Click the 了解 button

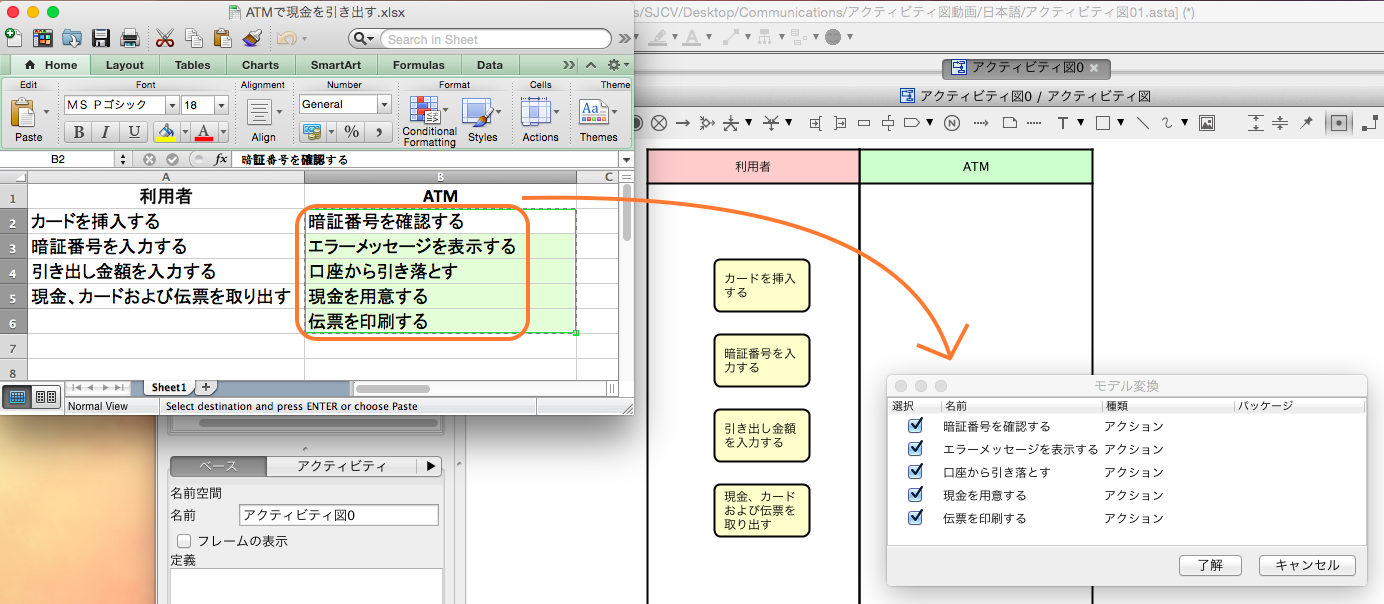click(x=1210, y=565)
